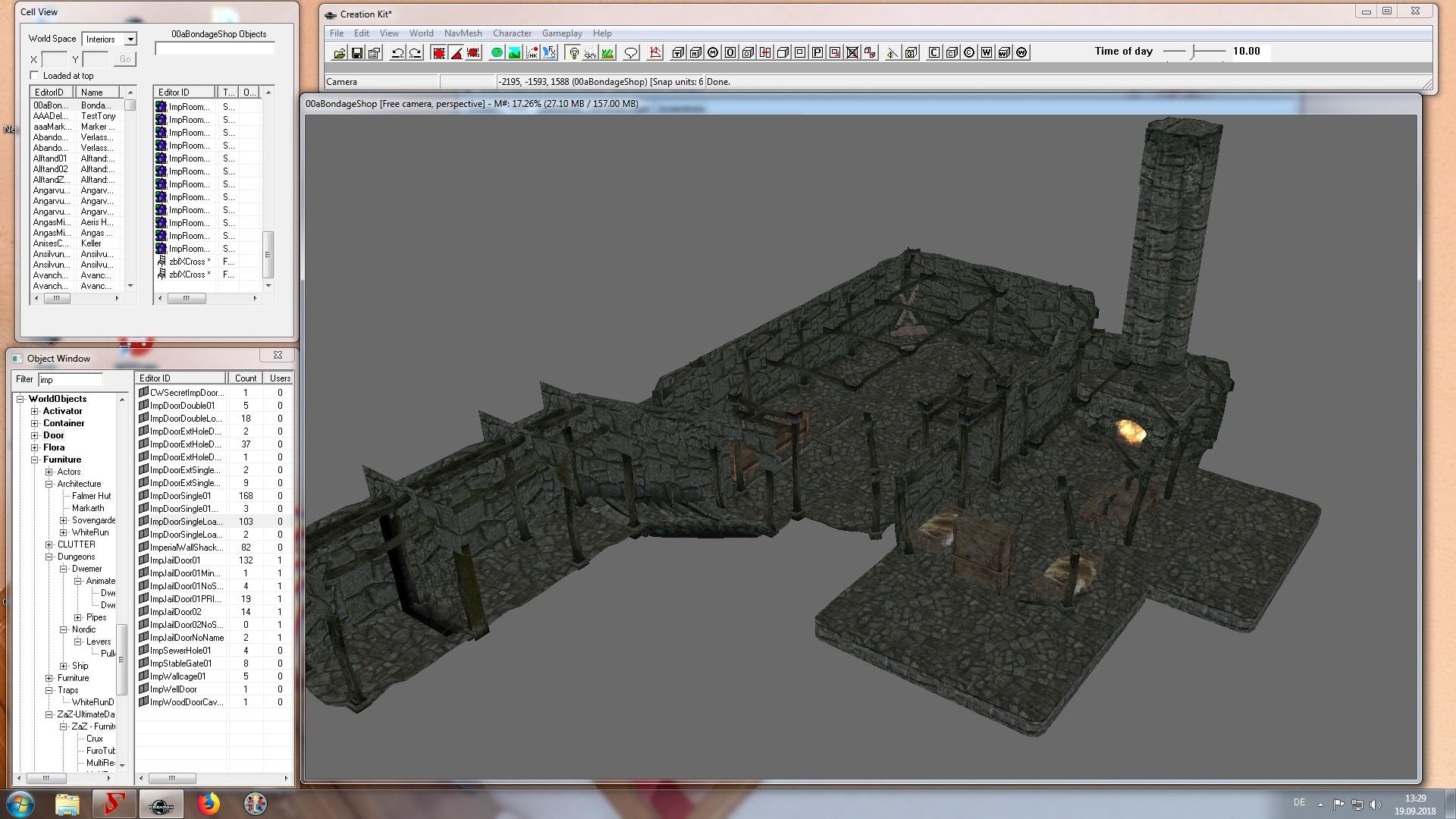Screen dimensions: 1456x819
Task: Open Firefox from the taskbar
Action: click(x=208, y=804)
